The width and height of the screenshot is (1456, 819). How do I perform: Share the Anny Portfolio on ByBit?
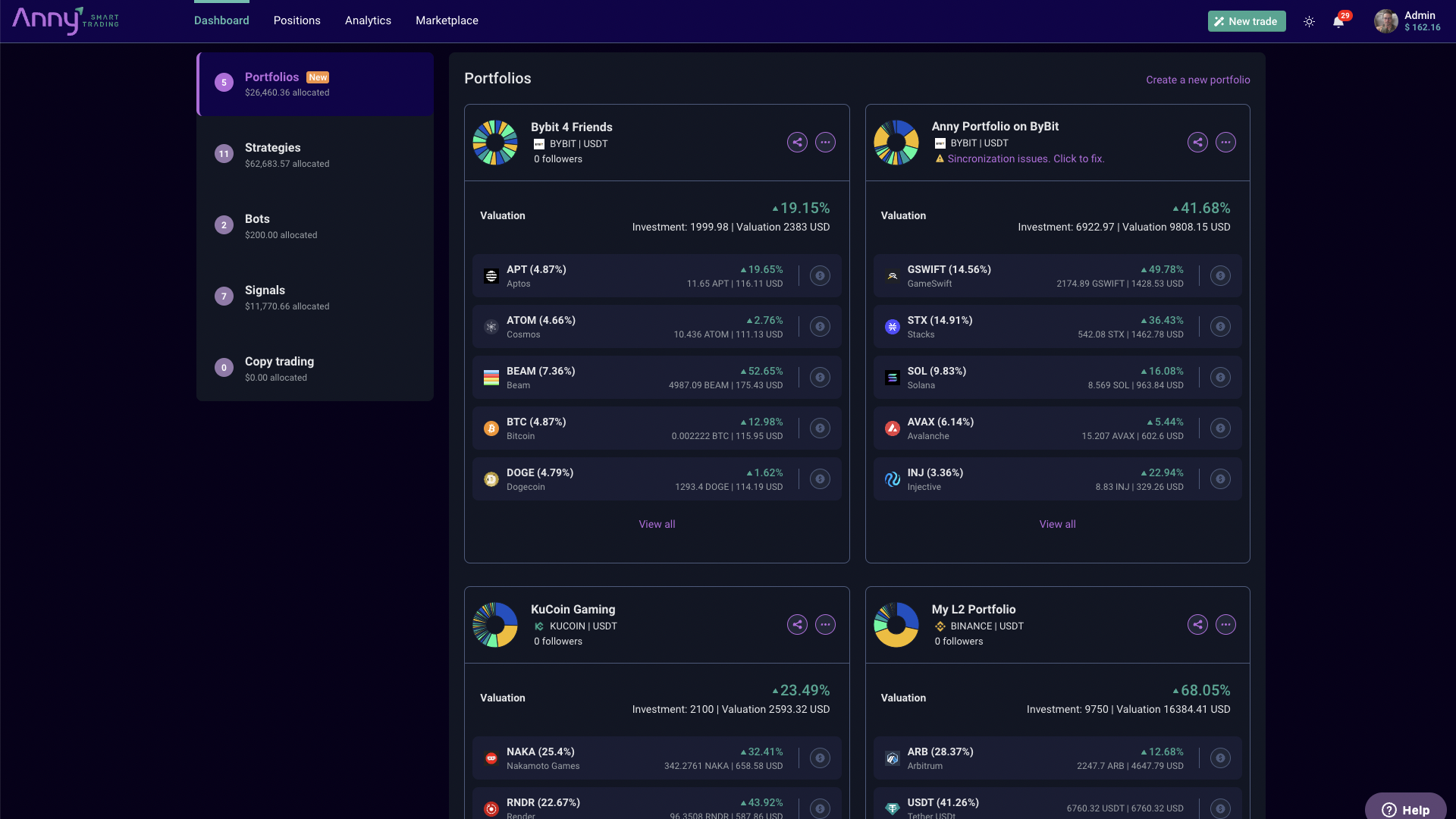click(1197, 142)
